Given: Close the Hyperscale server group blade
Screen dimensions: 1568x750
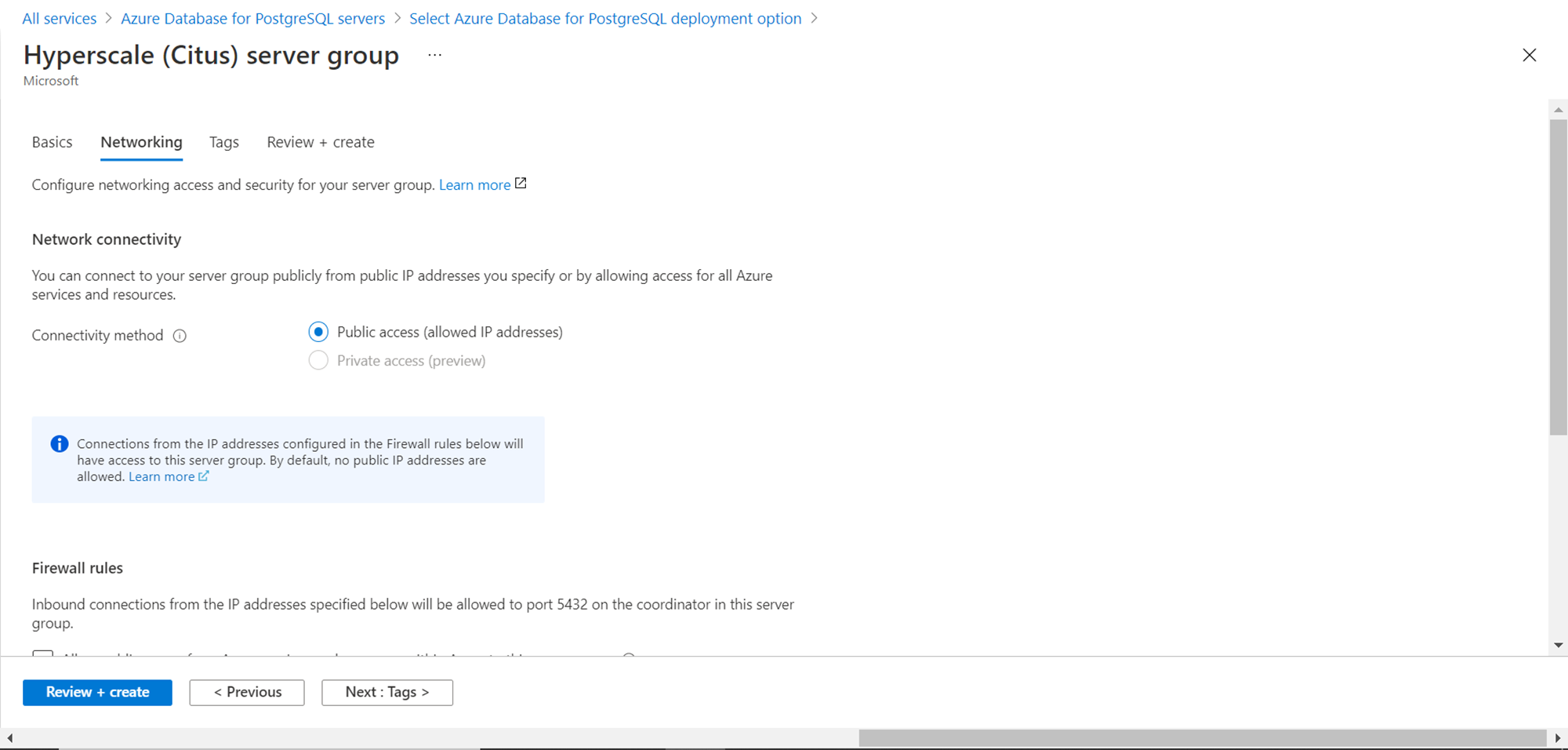Looking at the screenshot, I should point(1529,55).
